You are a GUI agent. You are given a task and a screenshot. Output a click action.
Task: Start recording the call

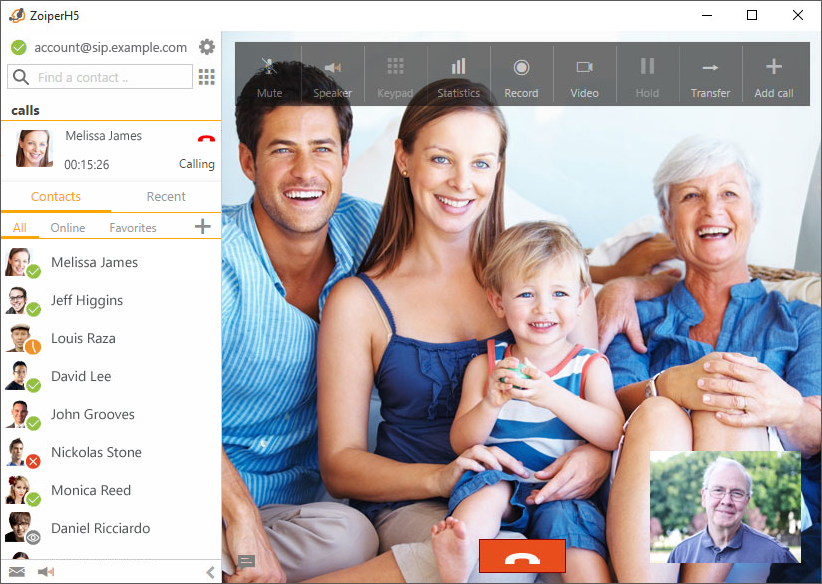coord(521,76)
